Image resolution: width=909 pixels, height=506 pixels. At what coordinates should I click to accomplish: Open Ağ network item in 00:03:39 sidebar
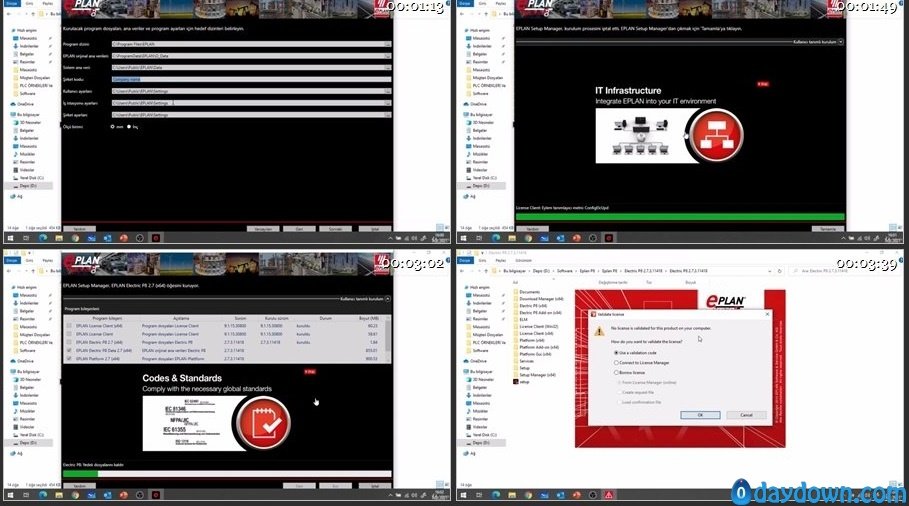470,453
